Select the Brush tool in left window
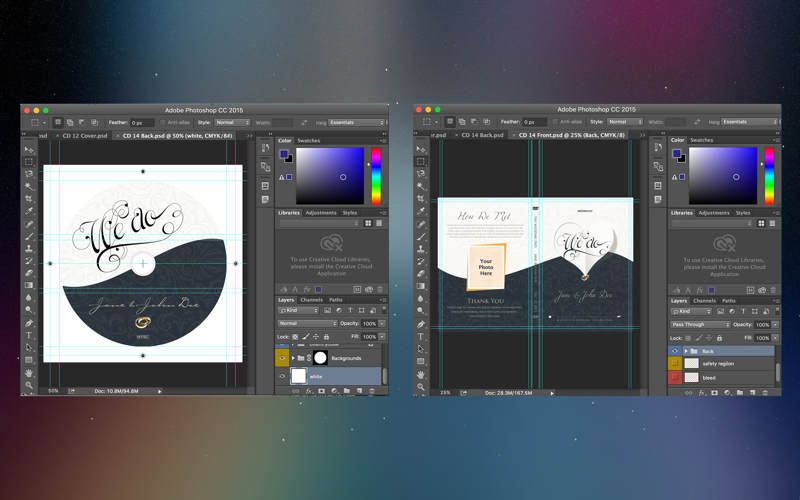This screenshot has height=500, width=800. point(29,236)
